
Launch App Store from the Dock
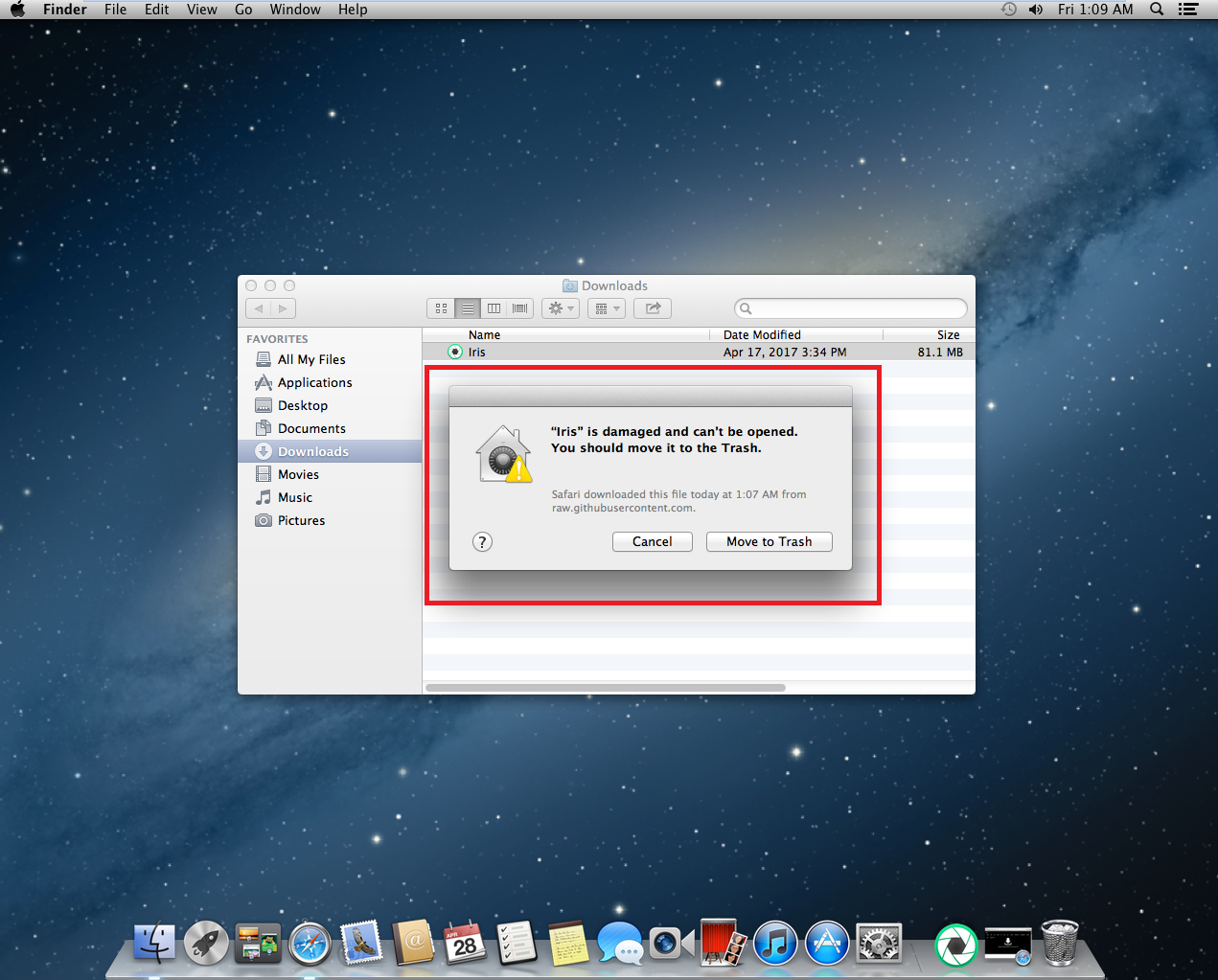827,945
